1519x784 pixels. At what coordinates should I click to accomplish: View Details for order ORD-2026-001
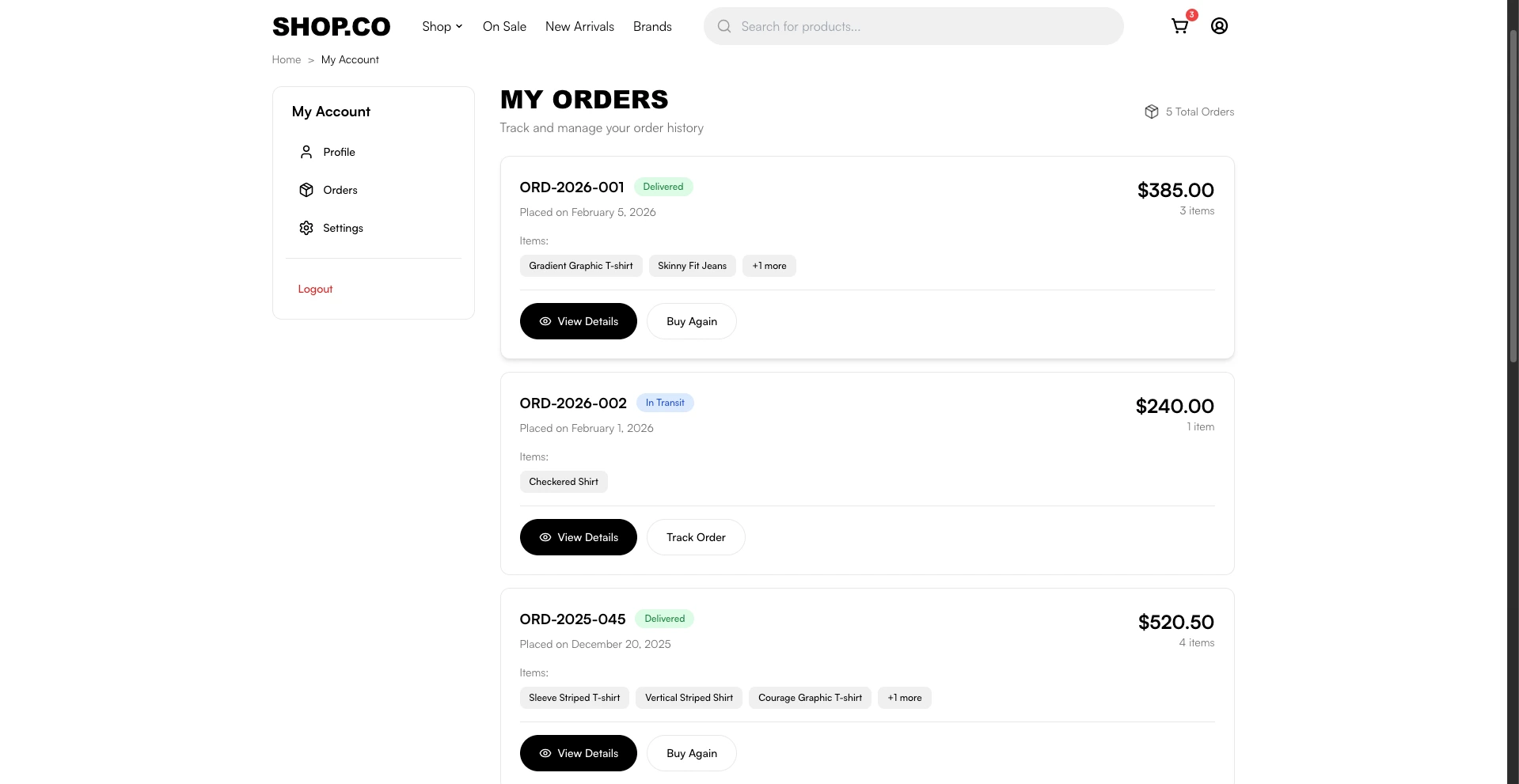point(578,321)
